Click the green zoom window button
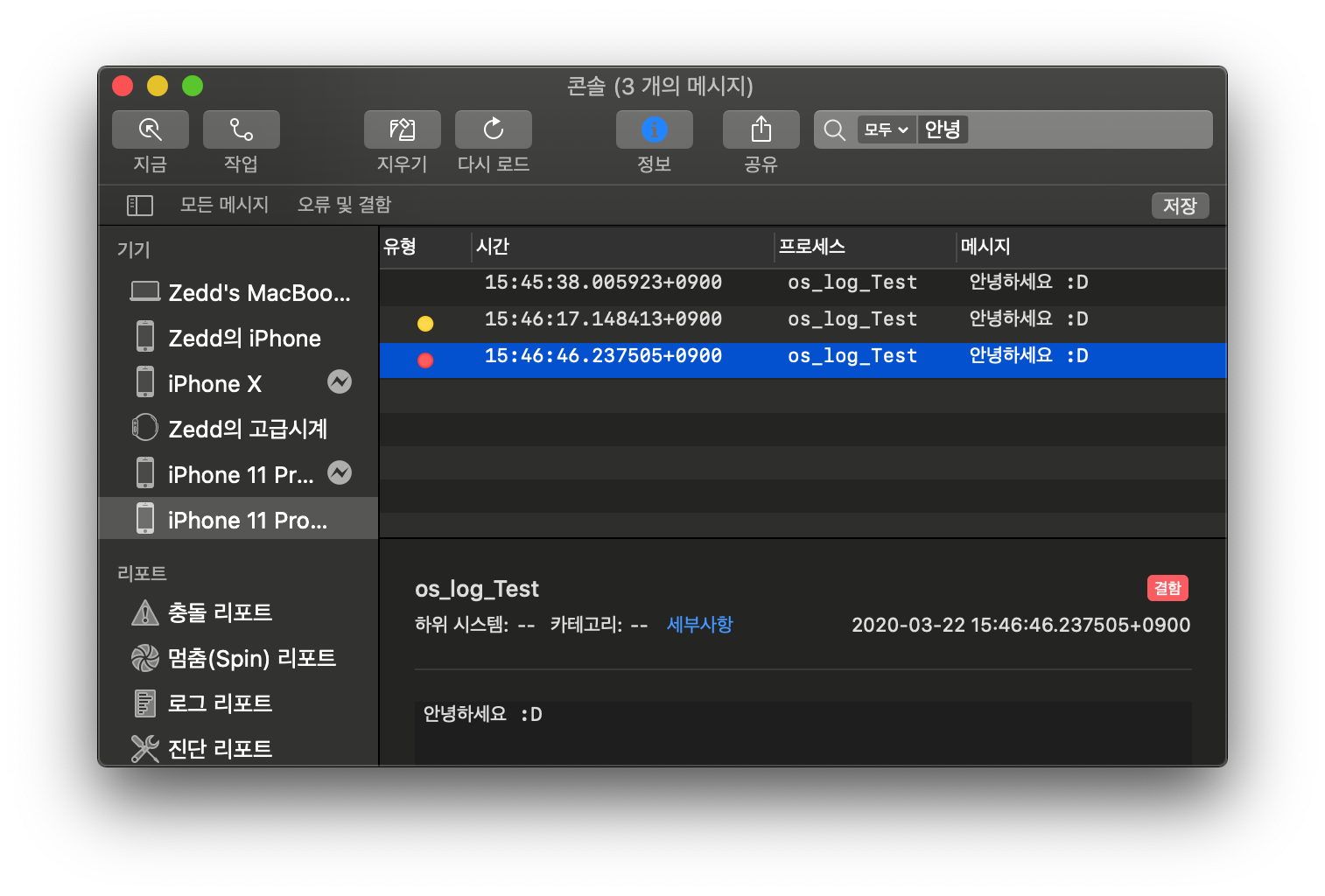1325x896 pixels. [x=193, y=86]
